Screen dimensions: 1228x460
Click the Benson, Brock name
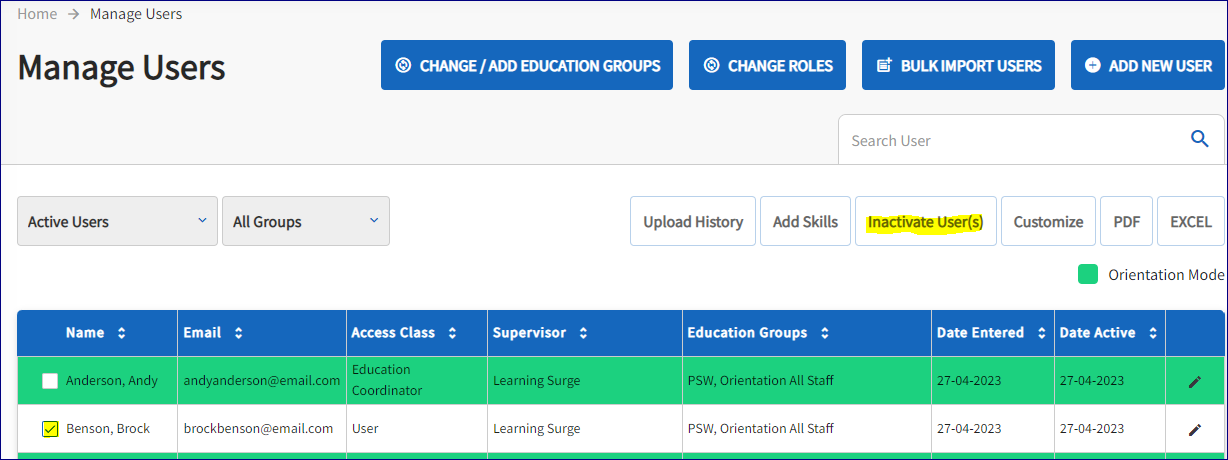coord(108,429)
